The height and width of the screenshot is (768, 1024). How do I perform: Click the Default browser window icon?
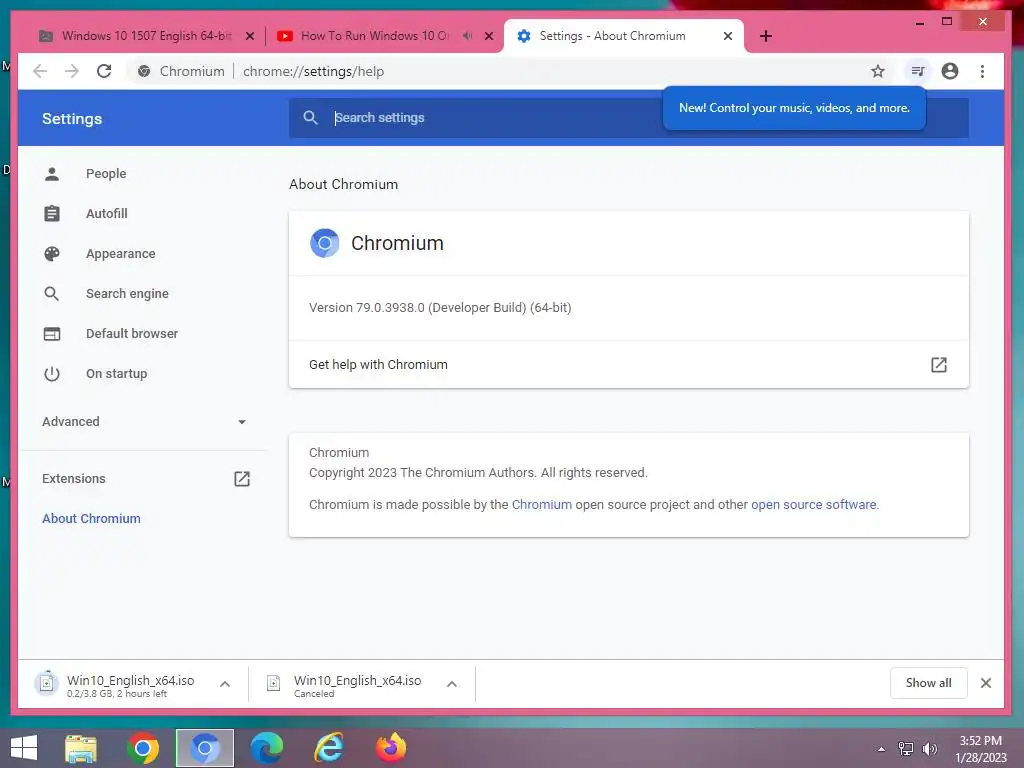(x=52, y=334)
